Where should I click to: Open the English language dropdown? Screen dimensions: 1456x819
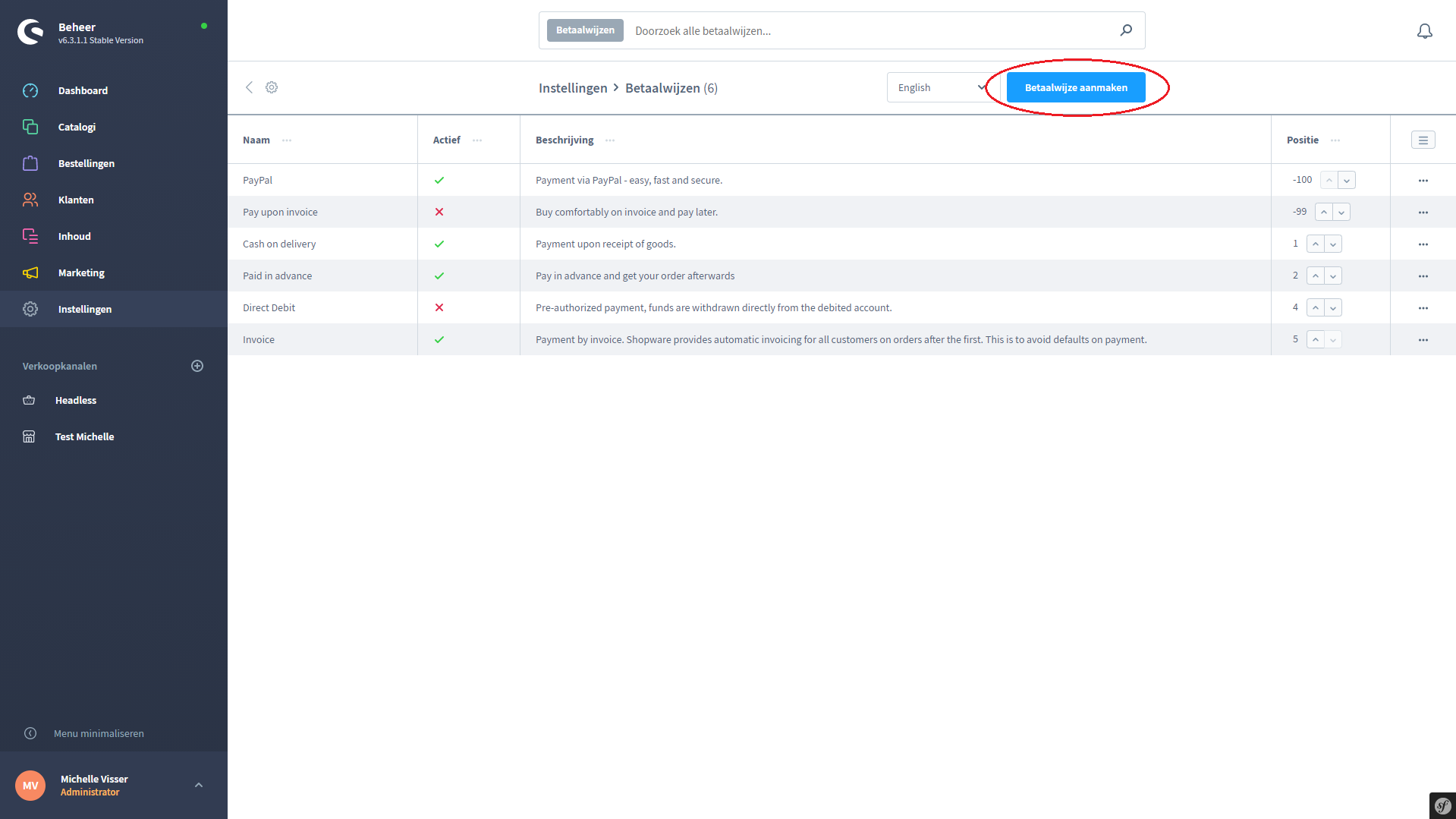click(941, 88)
